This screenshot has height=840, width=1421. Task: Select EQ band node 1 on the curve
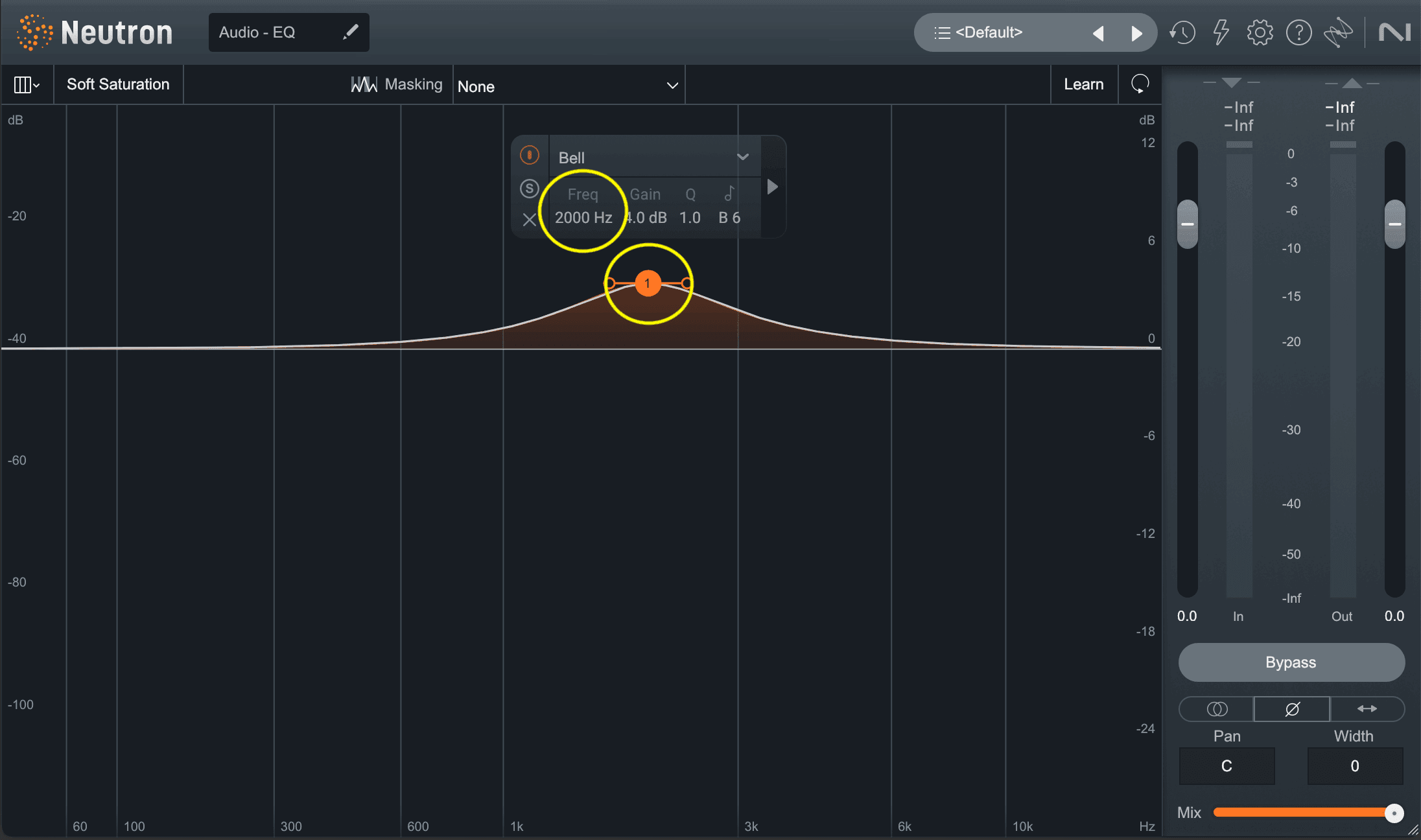648,283
